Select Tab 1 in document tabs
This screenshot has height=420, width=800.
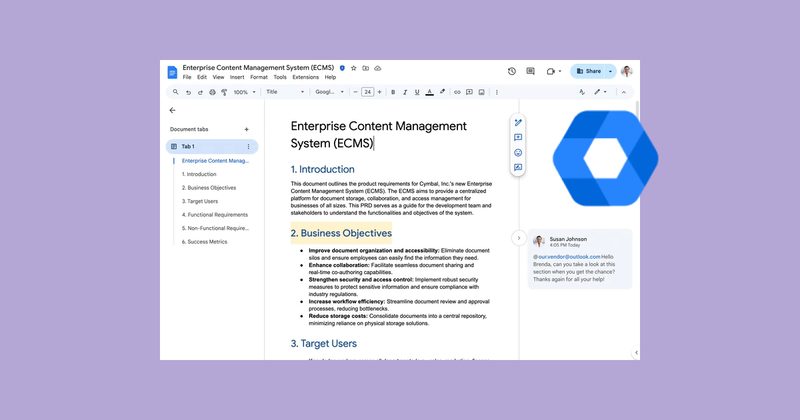point(212,146)
